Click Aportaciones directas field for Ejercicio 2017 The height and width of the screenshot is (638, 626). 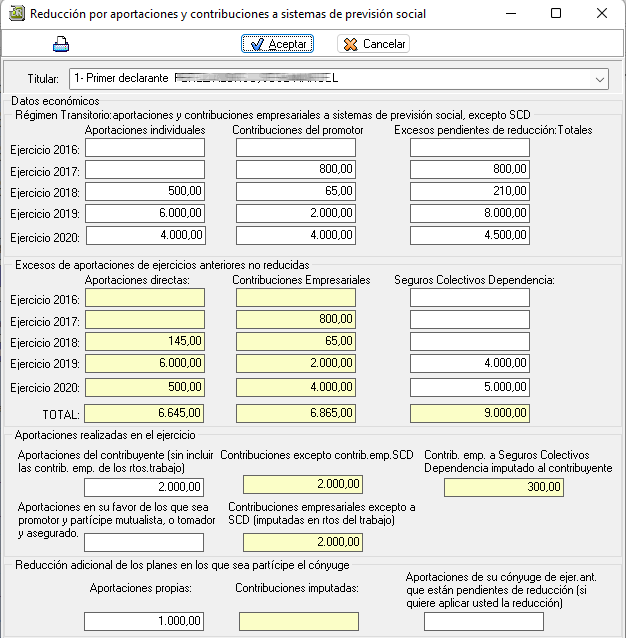pyautogui.click(x=145, y=320)
